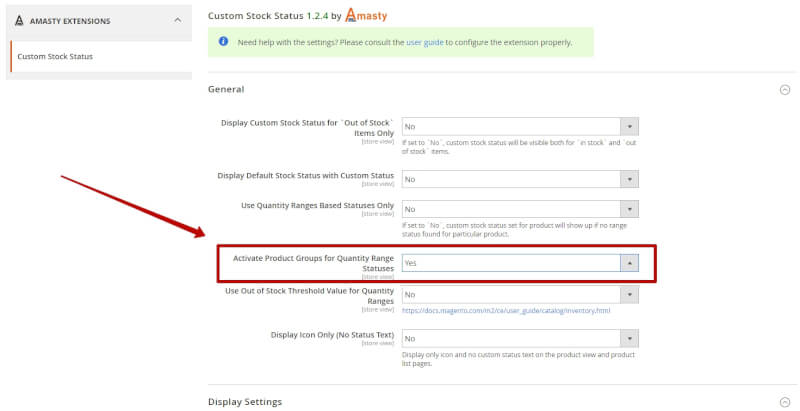Click hint text about custom status visible for both items

pyautogui.click(x=519, y=147)
